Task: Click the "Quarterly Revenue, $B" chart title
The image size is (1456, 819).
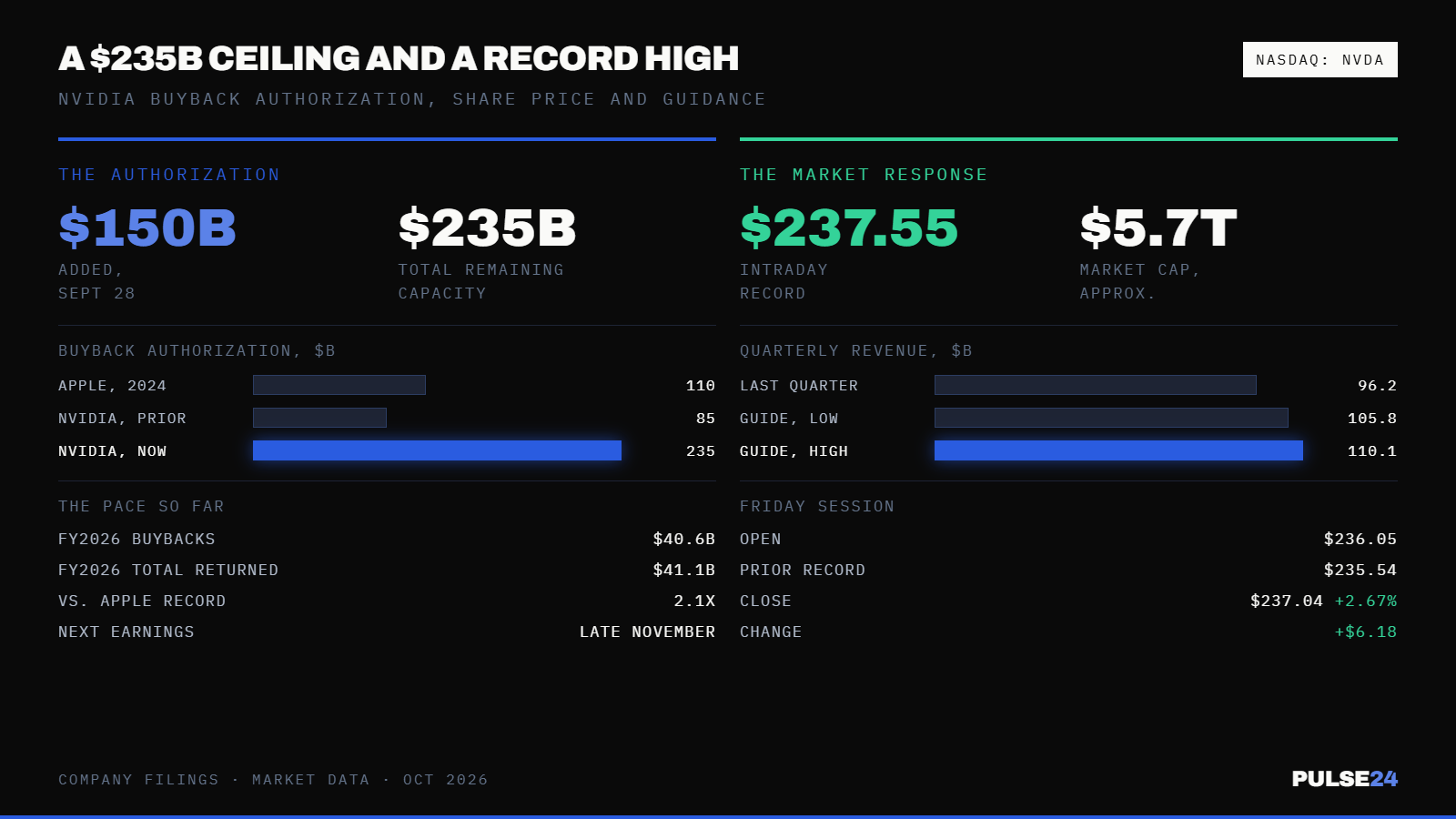Action: point(856,351)
